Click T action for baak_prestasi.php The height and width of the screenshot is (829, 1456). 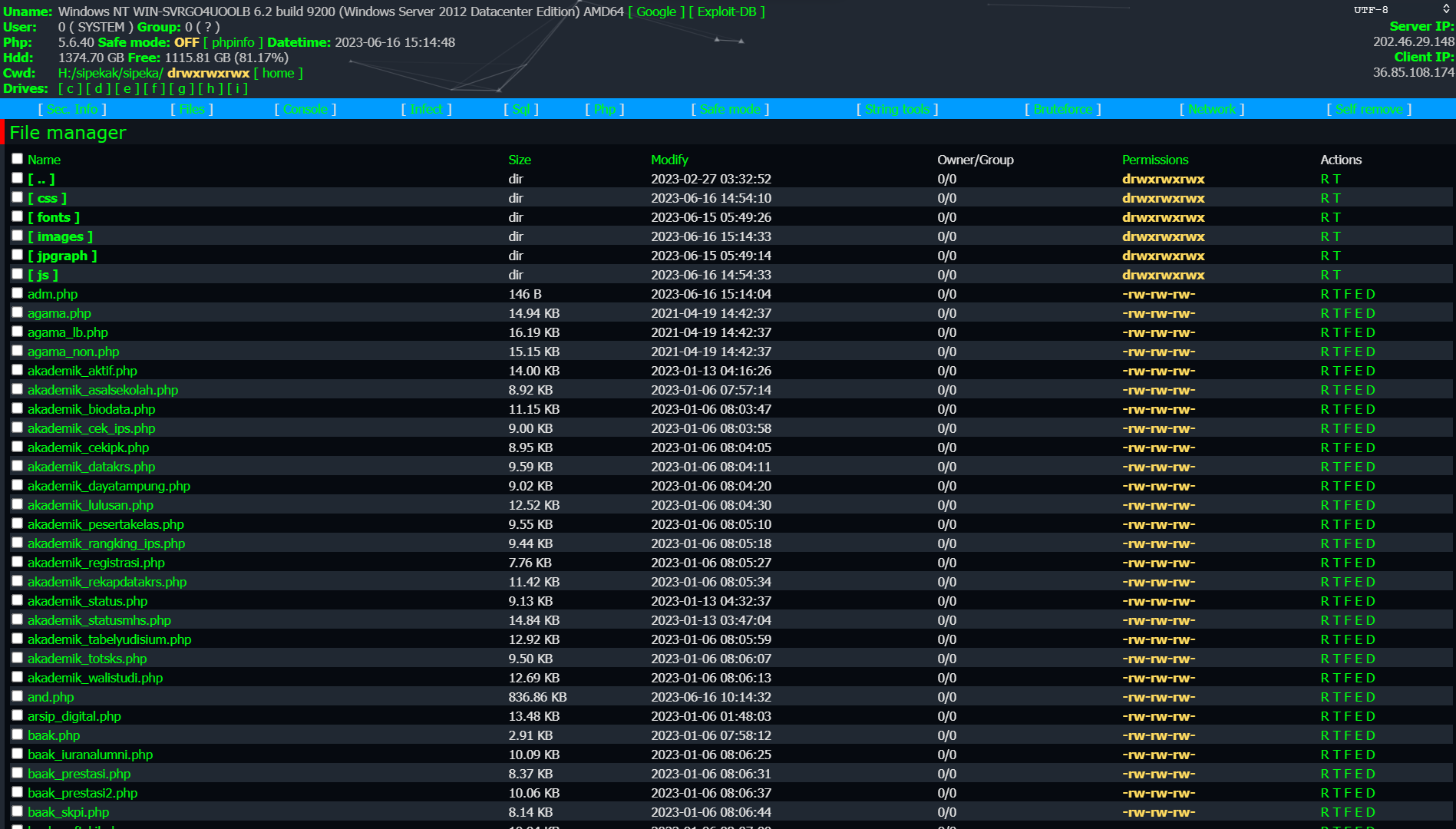[1336, 774]
